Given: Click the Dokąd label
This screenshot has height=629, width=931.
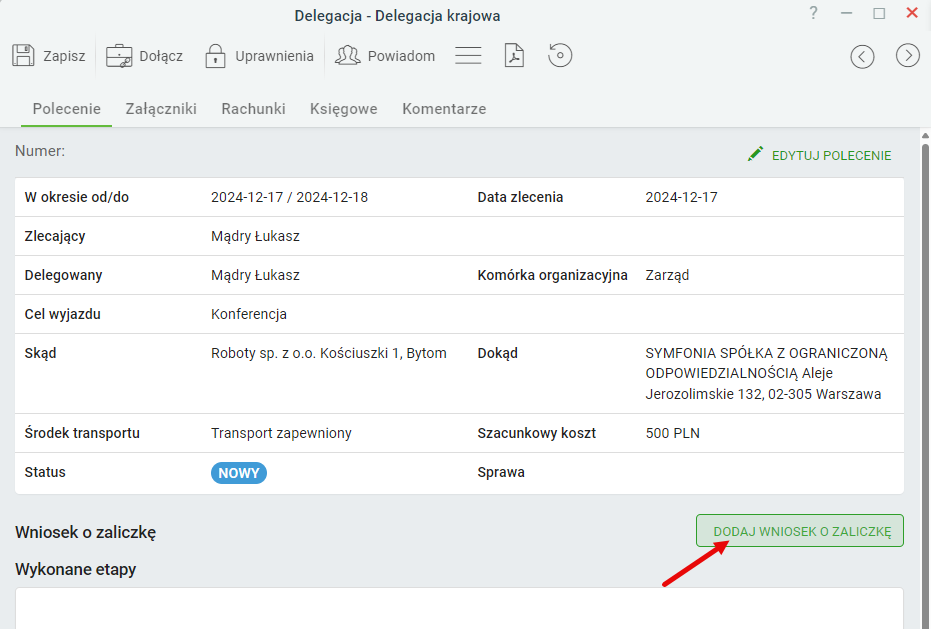Looking at the screenshot, I should [498, 353].
